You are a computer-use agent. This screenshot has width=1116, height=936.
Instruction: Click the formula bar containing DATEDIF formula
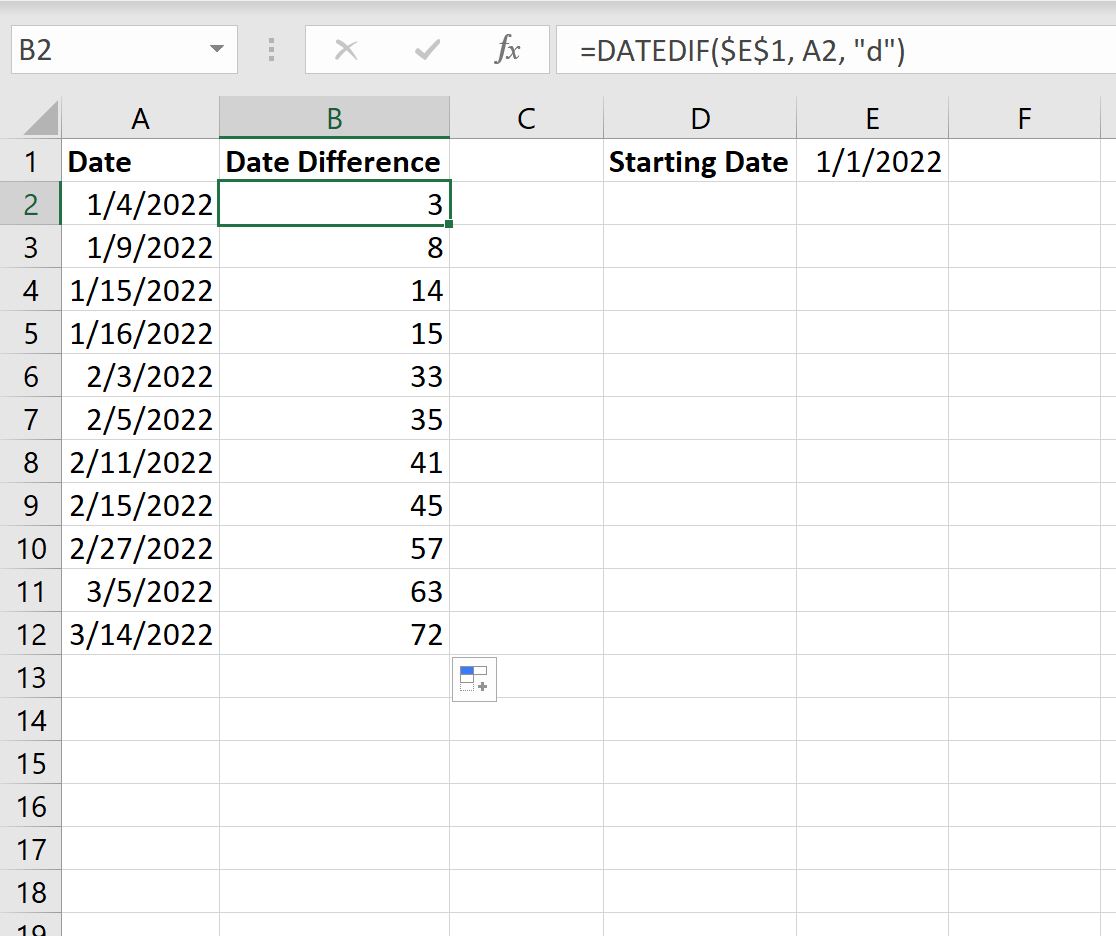pos(836,50)
